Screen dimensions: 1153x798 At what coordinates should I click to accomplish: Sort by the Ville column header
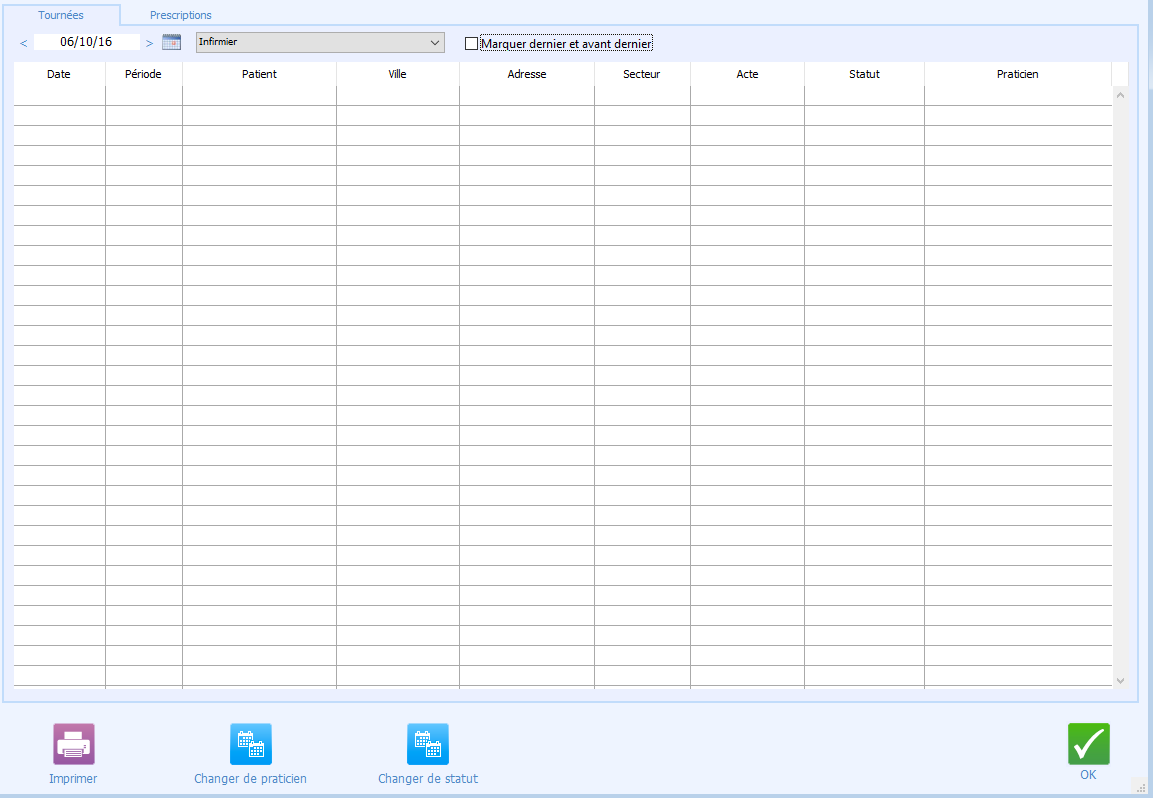tap(398, 74)
